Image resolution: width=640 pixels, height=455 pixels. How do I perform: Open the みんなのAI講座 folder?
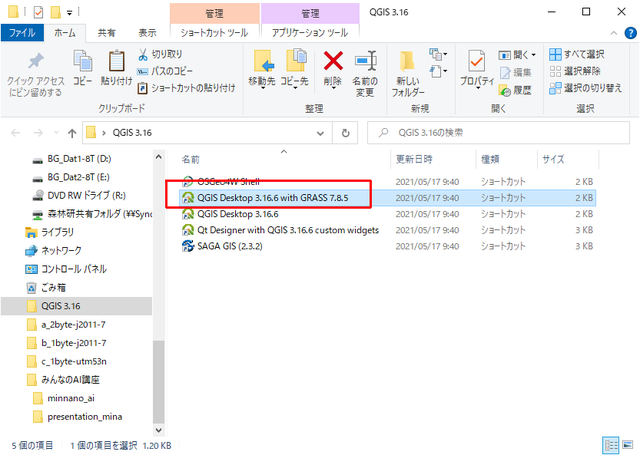(x=63, y=380)
